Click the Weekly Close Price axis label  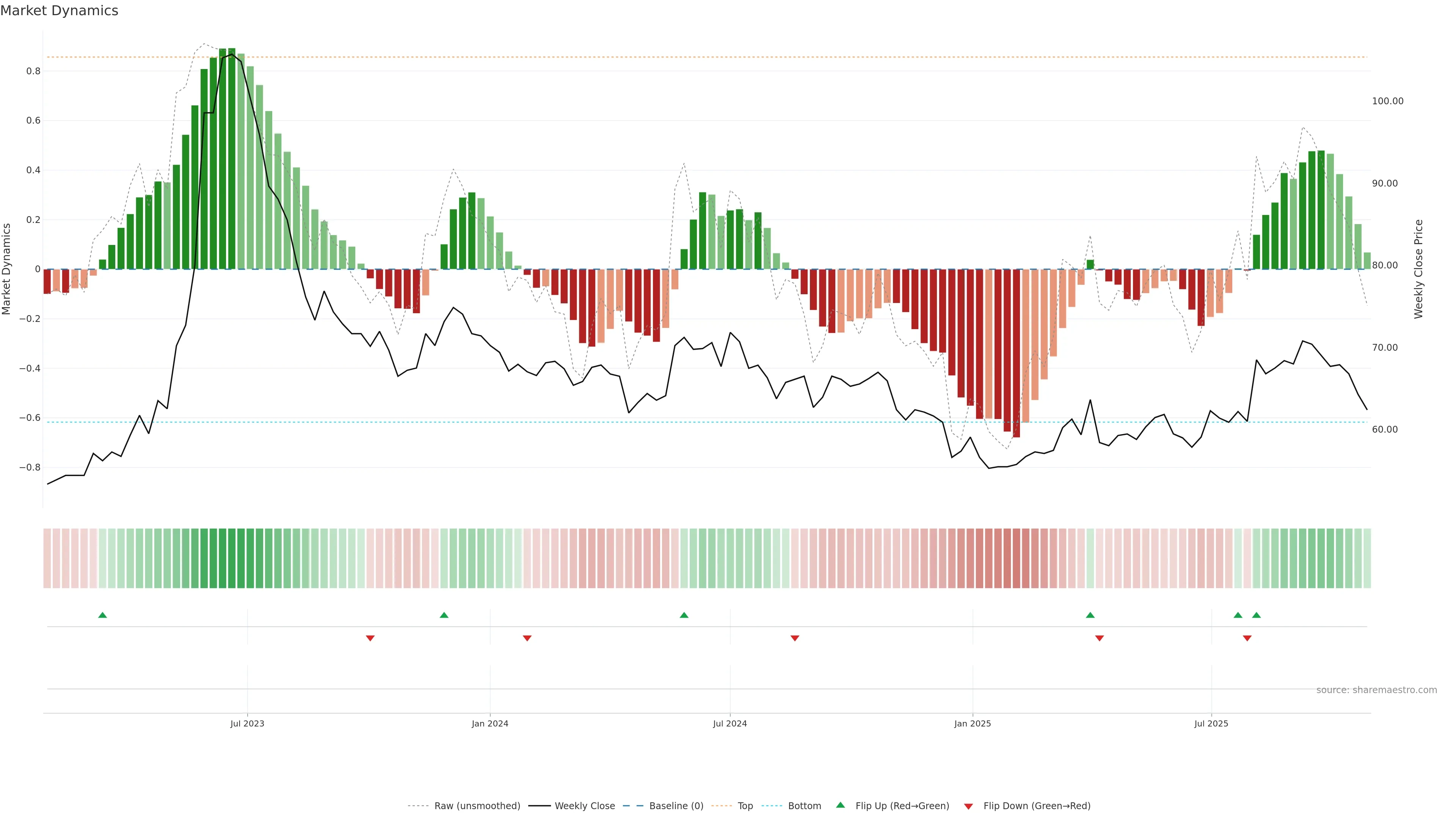point(1418,269)
